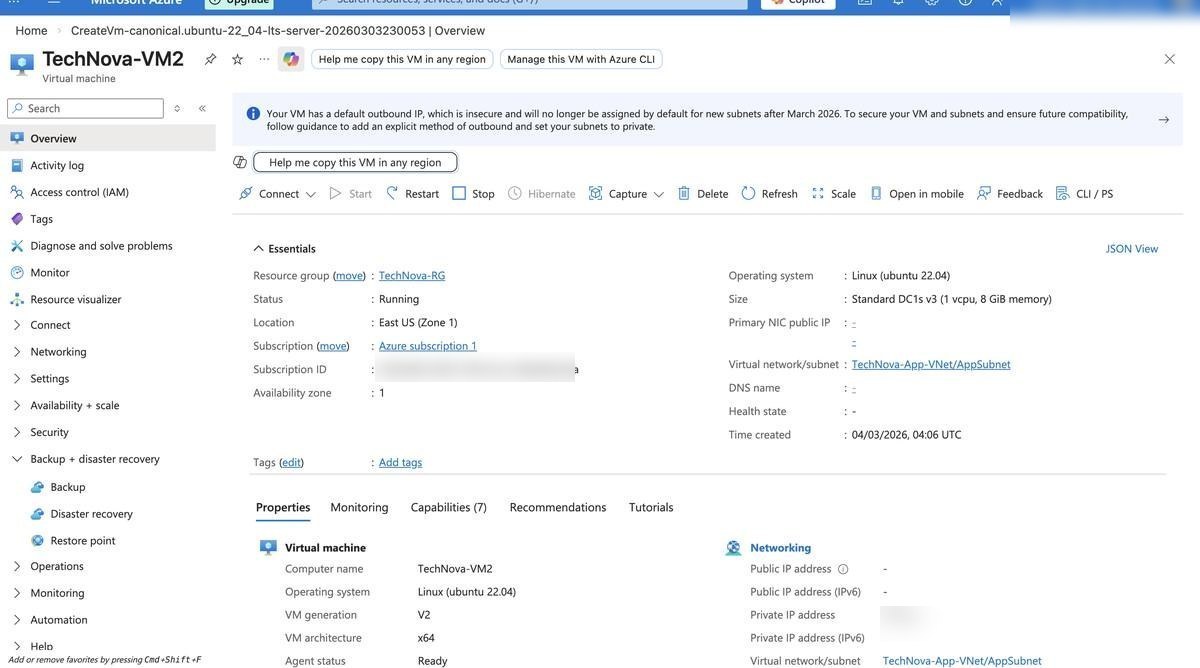Switch to the Monitoring tab
1200x668 pixels.
coord(359,507)
